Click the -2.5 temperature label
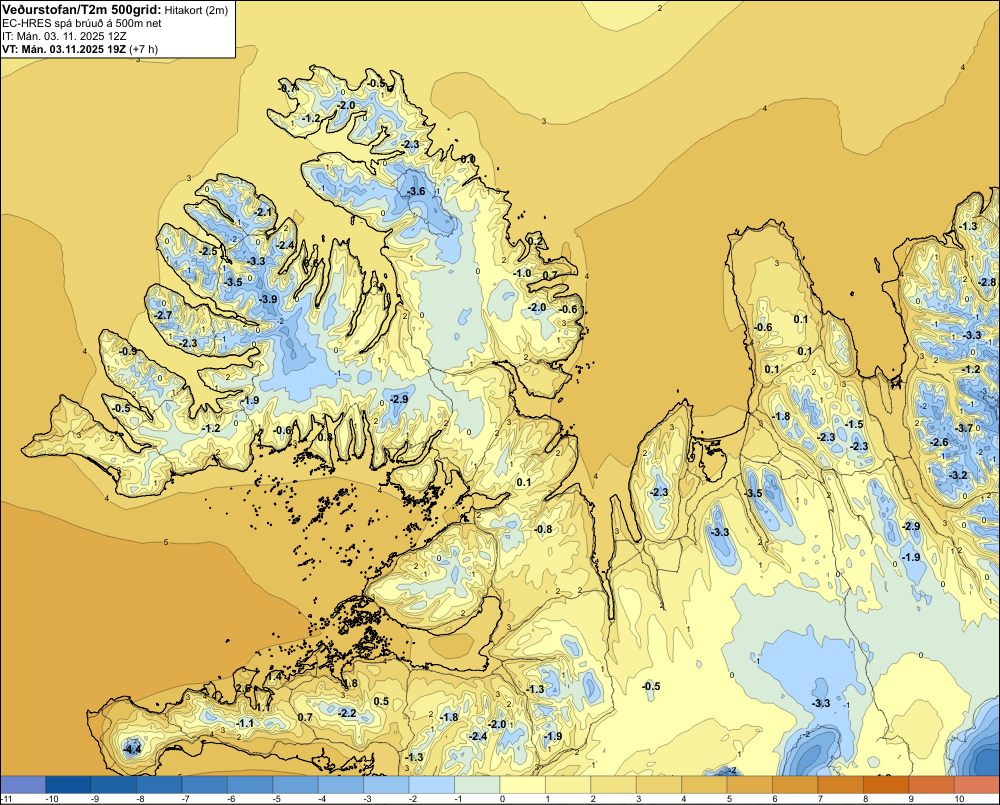This screenshot has height=805, width=1000. (x=208, y=251)
